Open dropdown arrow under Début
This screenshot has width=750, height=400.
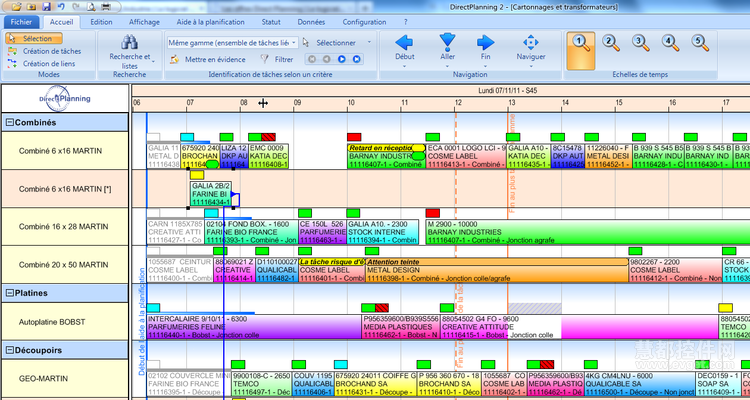point(404,66)
